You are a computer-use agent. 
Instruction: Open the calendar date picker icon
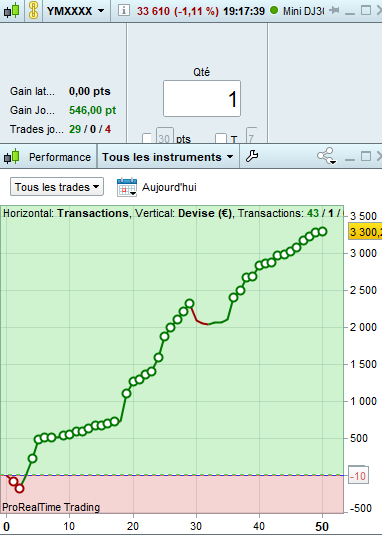coord(127,187)
